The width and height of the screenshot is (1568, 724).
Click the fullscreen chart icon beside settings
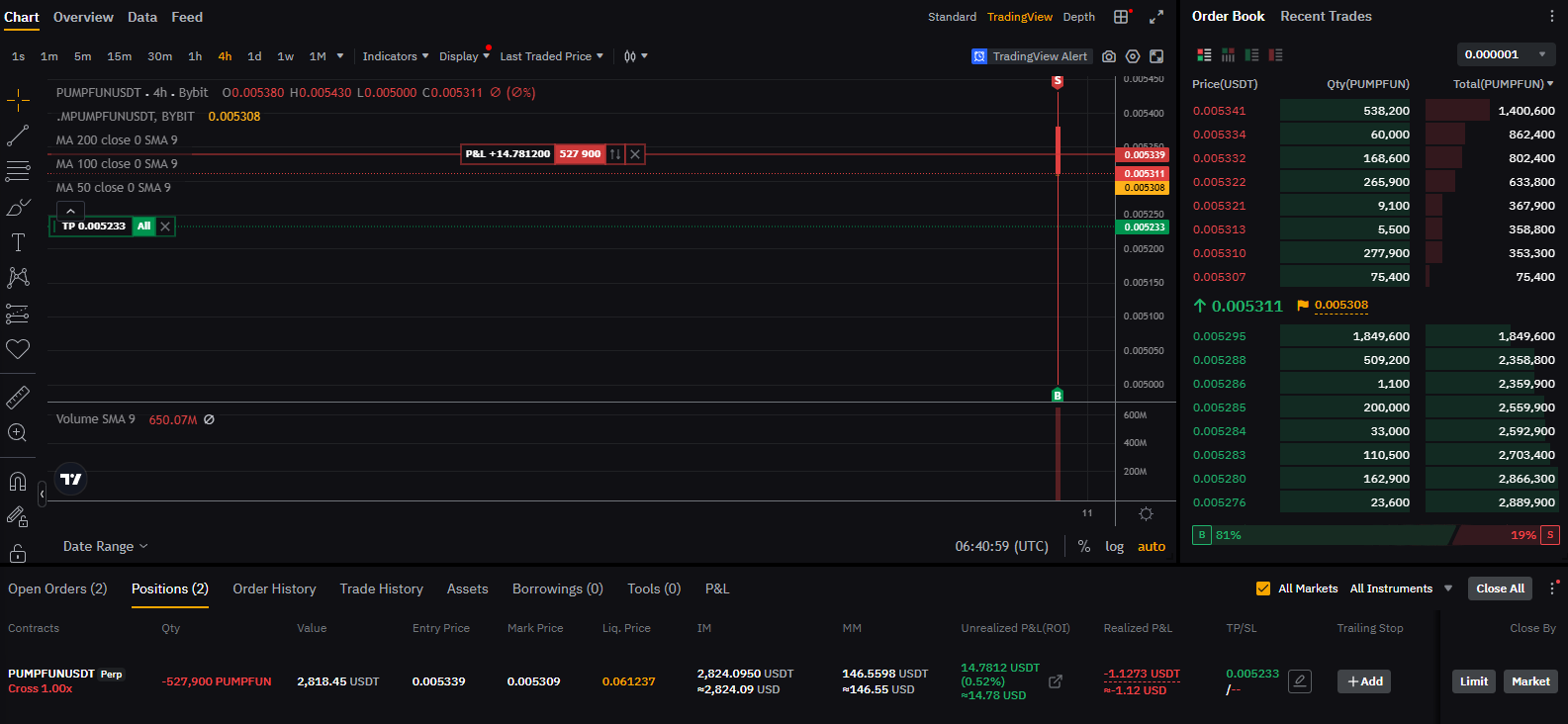pyautogui.click(x=1156, y=56)
